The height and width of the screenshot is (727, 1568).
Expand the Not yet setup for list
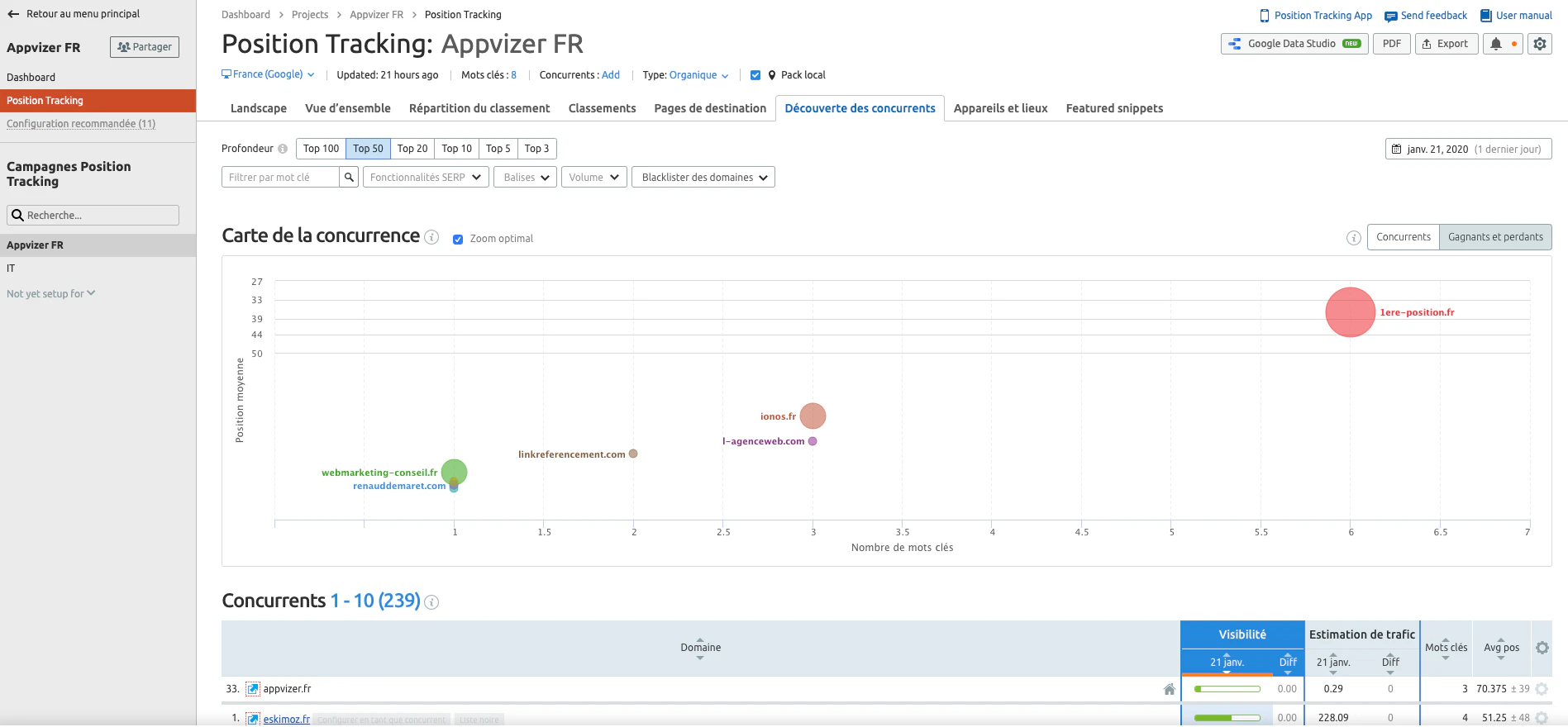pyautogui.click(x=51, y=293)
